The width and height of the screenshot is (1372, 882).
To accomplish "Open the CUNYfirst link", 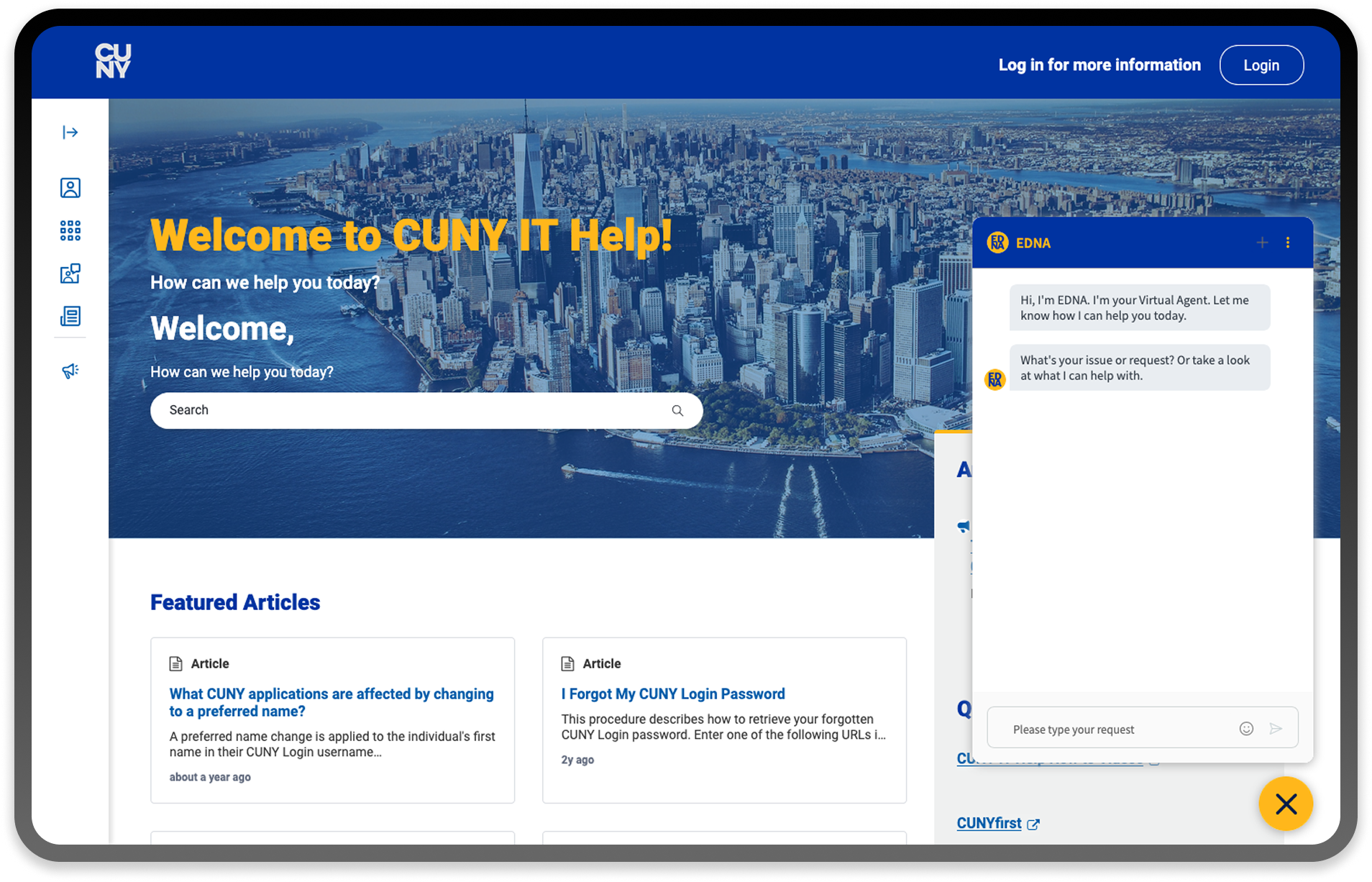I will coord(989,823).
